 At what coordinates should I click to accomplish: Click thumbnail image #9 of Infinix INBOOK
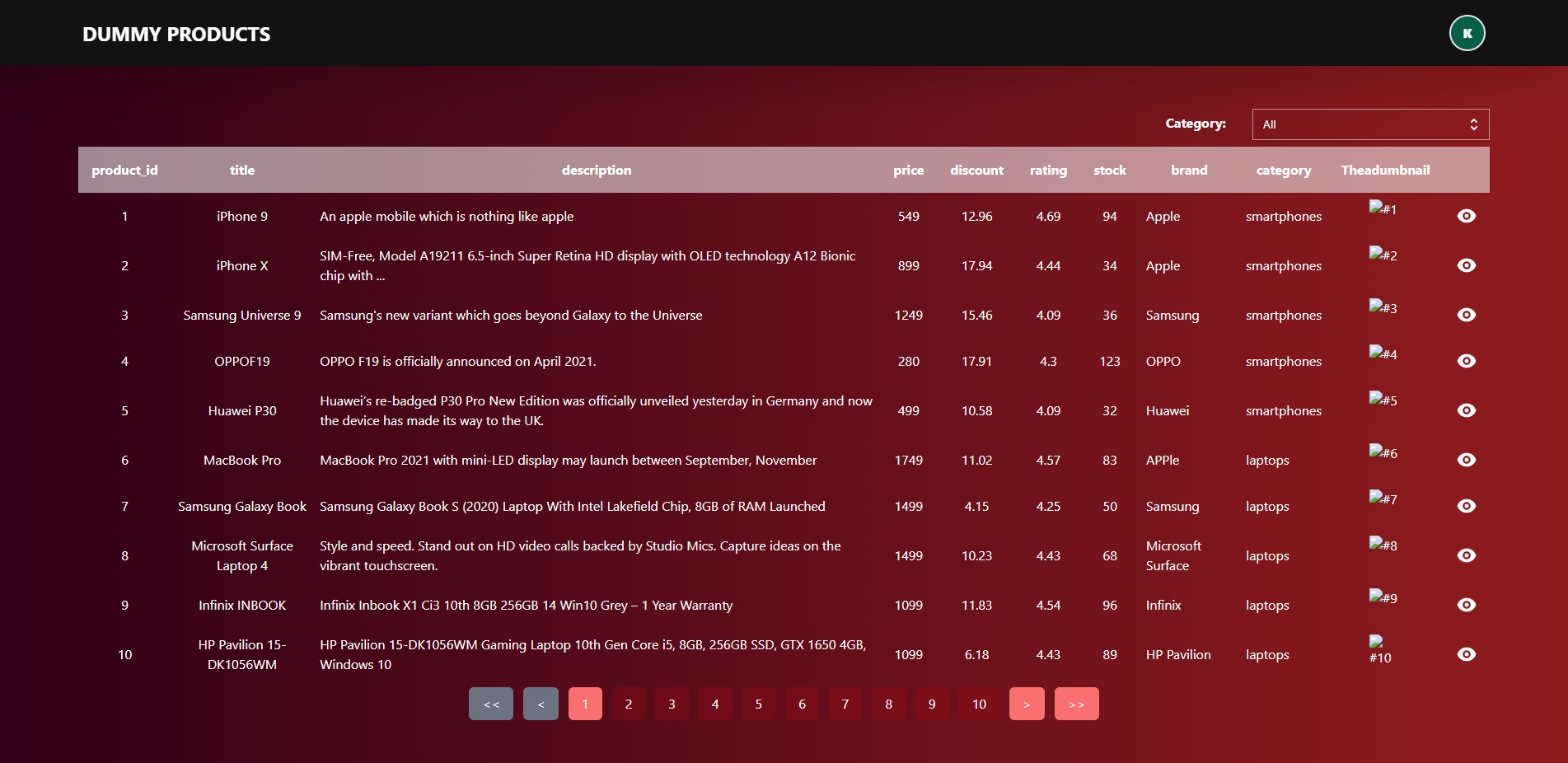tap(1383, 597)
